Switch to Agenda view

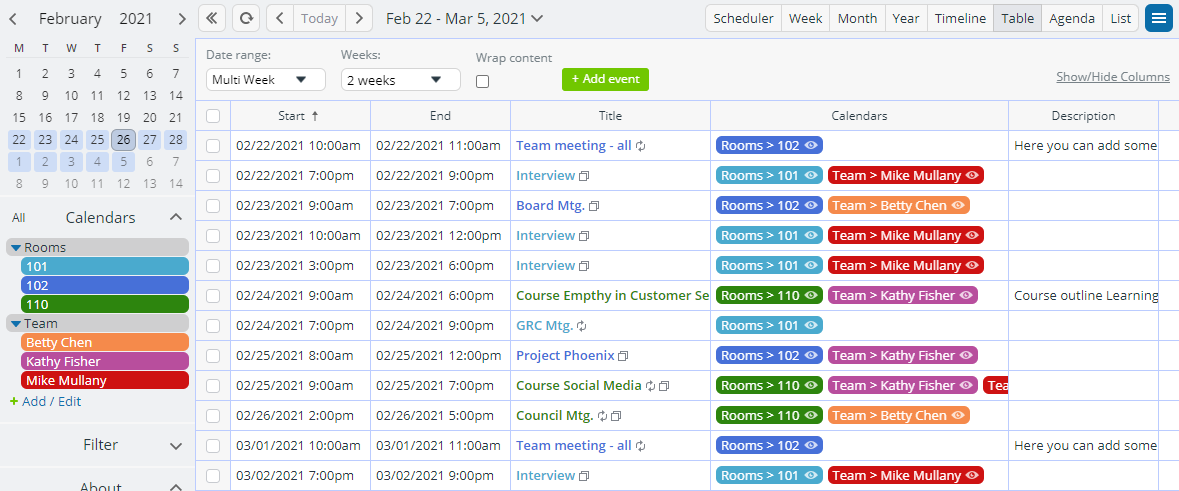(x=1072, y=18)
